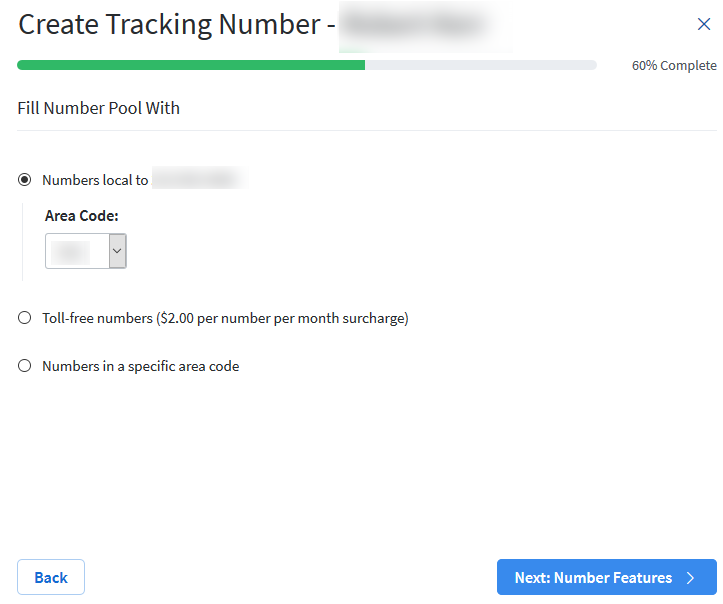723x604 pixels.
Task: Select 'Numbers in a specific area code' radio
Action: (25, 366)
